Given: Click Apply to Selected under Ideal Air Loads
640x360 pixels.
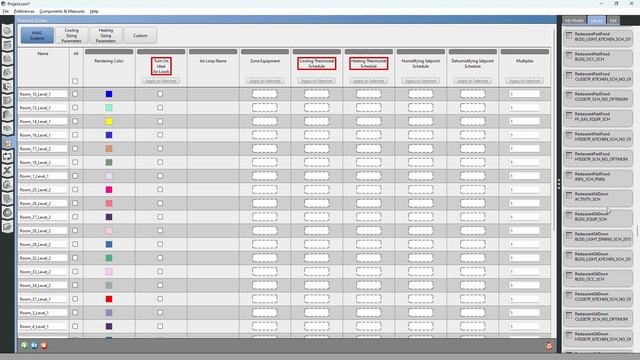Looking at the screenshot, I should (x=161, y=81).
